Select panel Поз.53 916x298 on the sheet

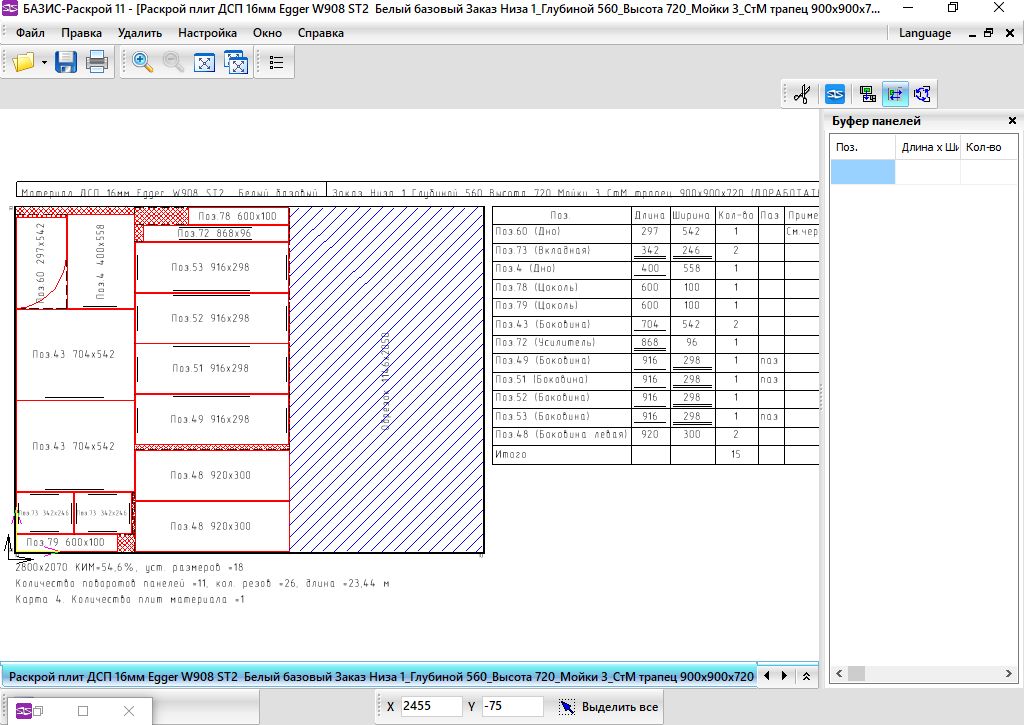pyautogui.click(x=212, y=267)
